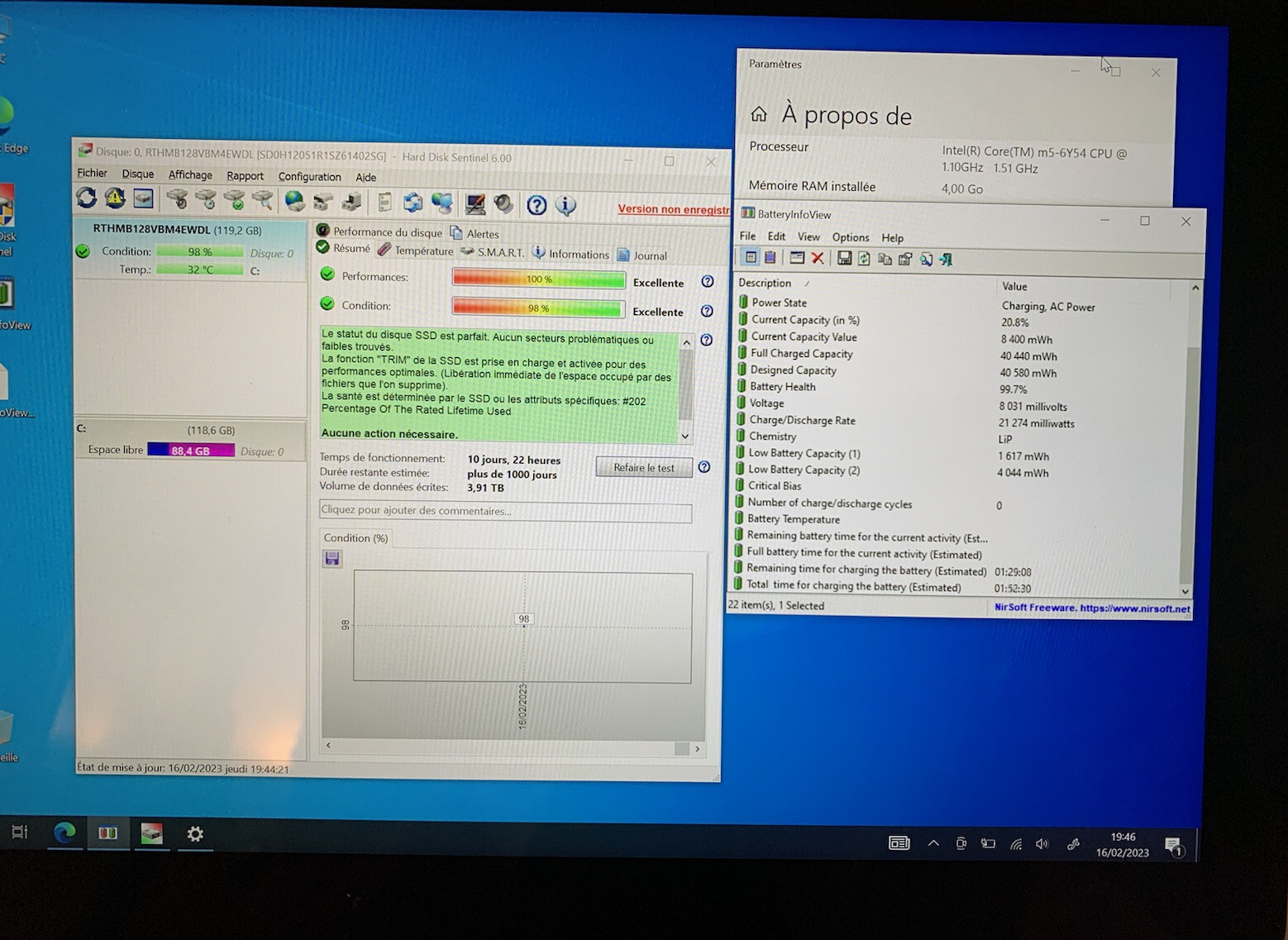
Task: Click the disk with magnifier surface test icon
Action: (263, 199)
